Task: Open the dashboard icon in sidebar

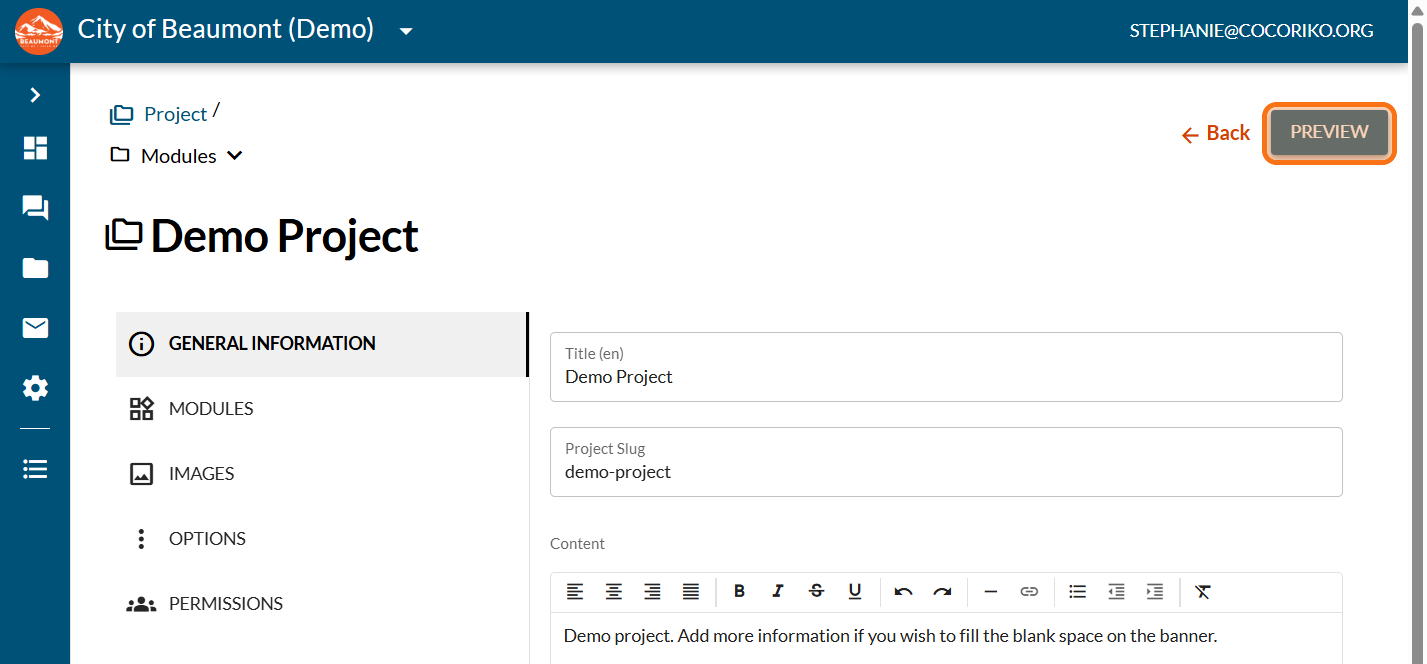Action: click(35, 148)
